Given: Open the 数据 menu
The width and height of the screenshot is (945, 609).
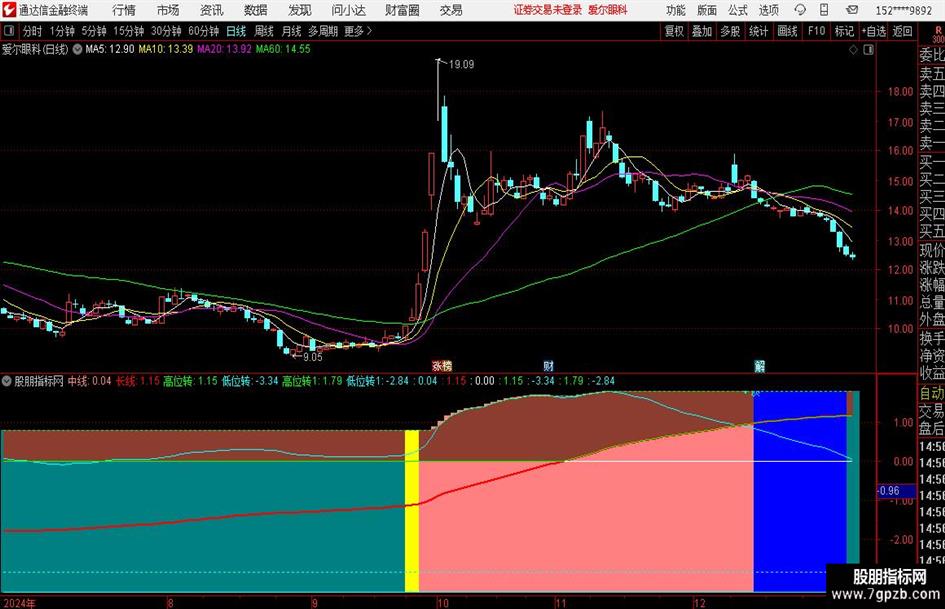Looking at the screenshot, I should point(256,10).
